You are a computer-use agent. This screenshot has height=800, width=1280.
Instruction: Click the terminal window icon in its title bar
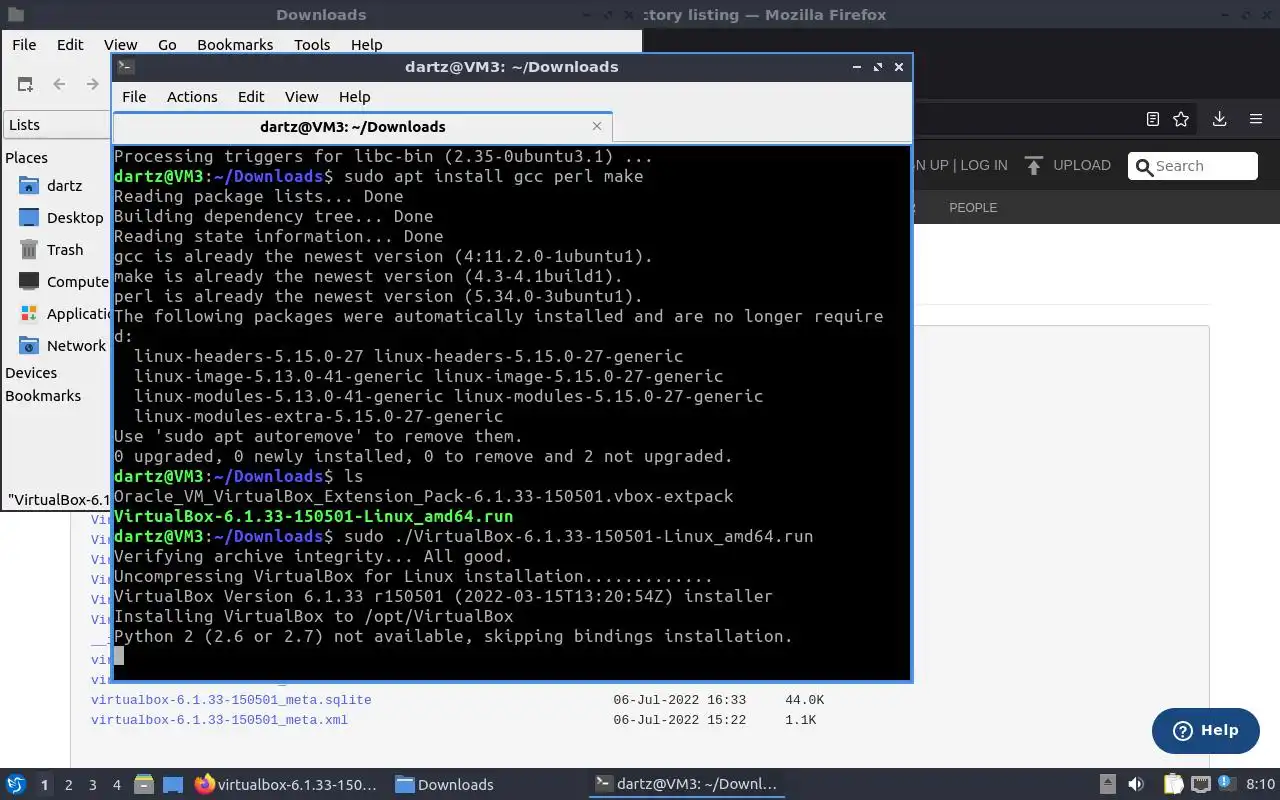click(126, 67)
